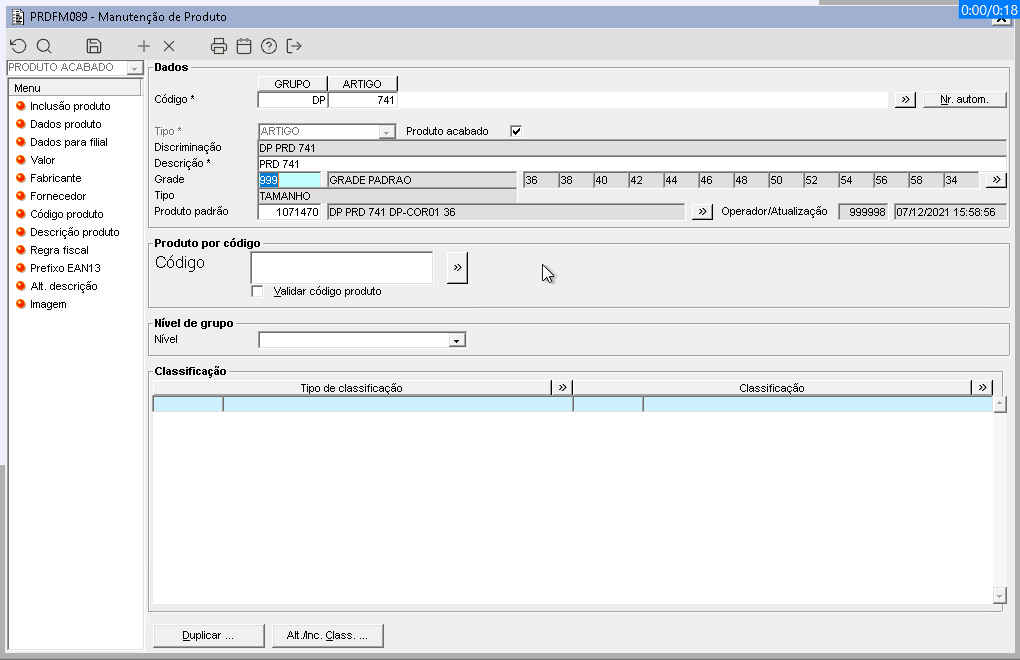The width and height of the screenshot is (1020, 660).
Task: Click the Discriminação value DP PRD 741
Action: click(632, 148)
